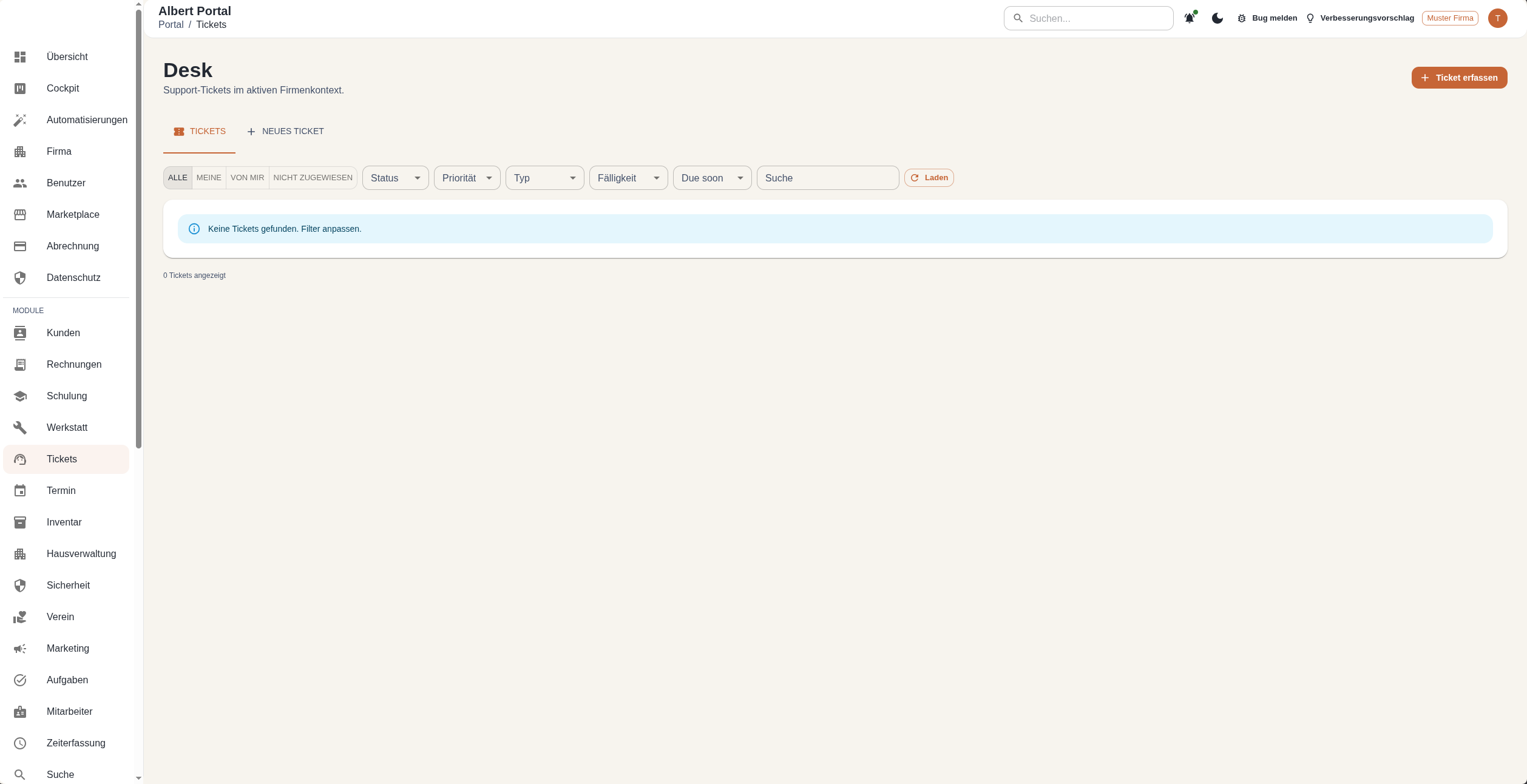This screenshot has width=1527, height=784.
Task: Open the Priorität dropdown
Action: click(x=467, y=178)
